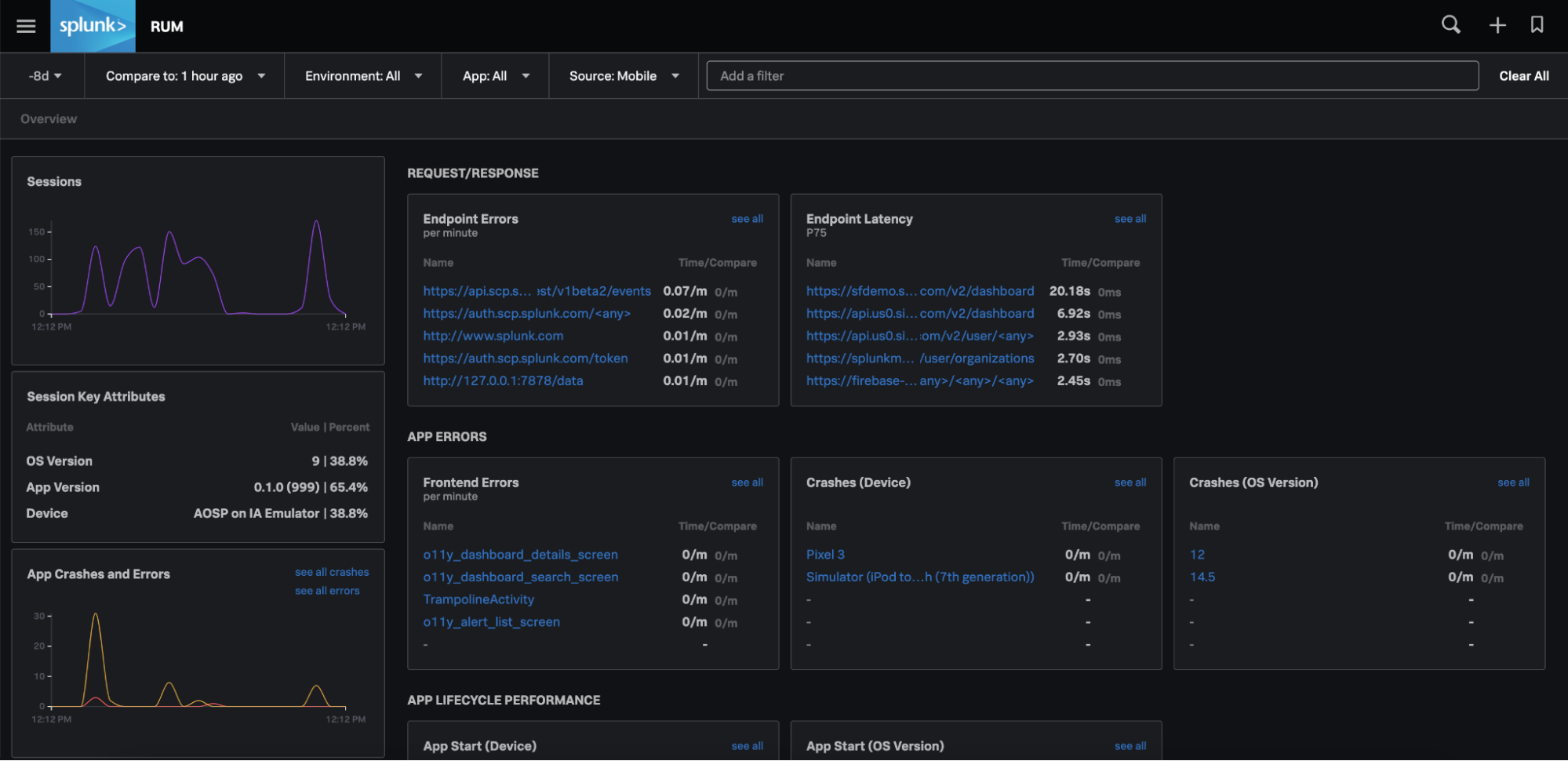The width and height of the screenshot is (1568, 761).
Task: Click the 0.07/m error rate value
Action: (x=685, y=291)
